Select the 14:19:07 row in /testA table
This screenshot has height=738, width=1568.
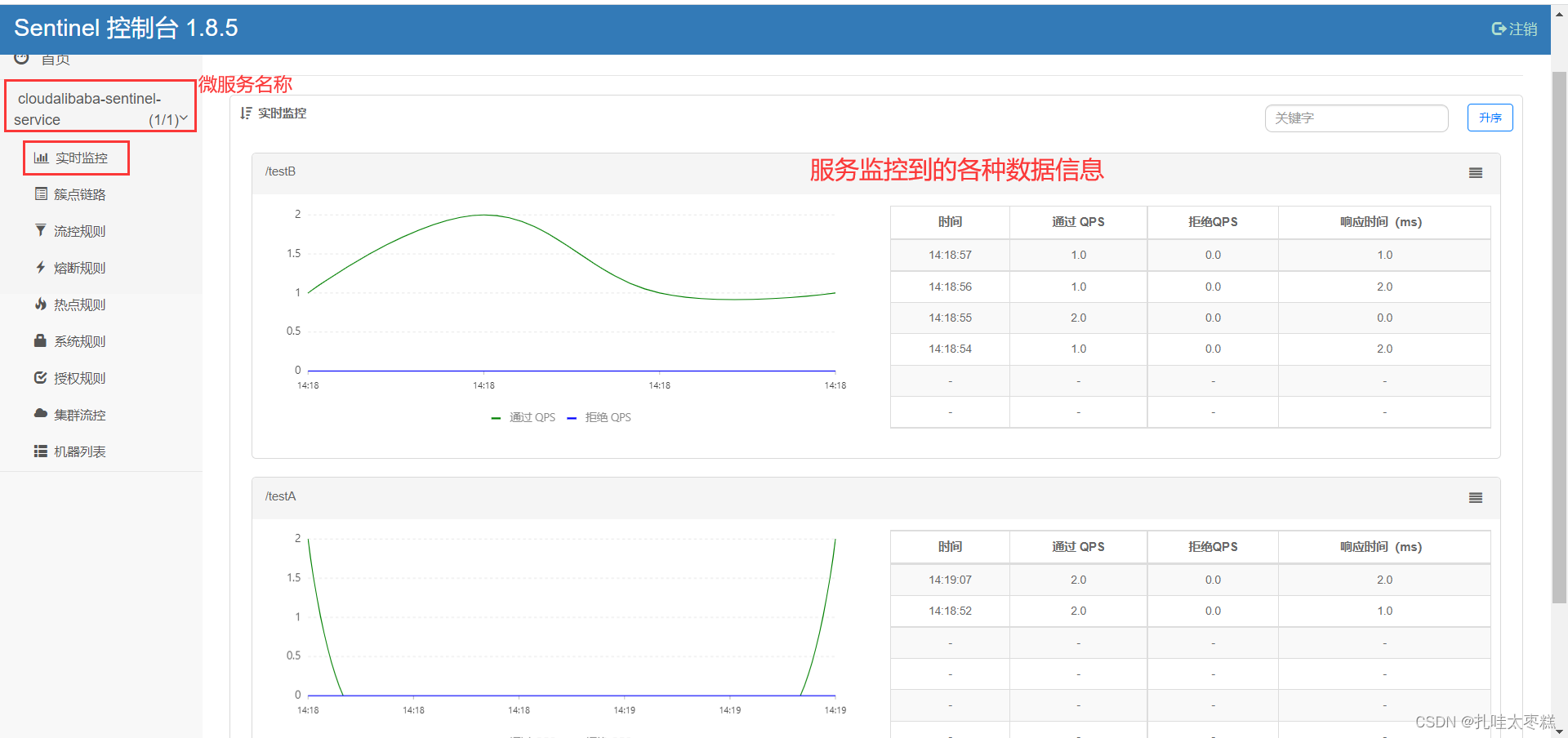click(x=1191, y=580)
